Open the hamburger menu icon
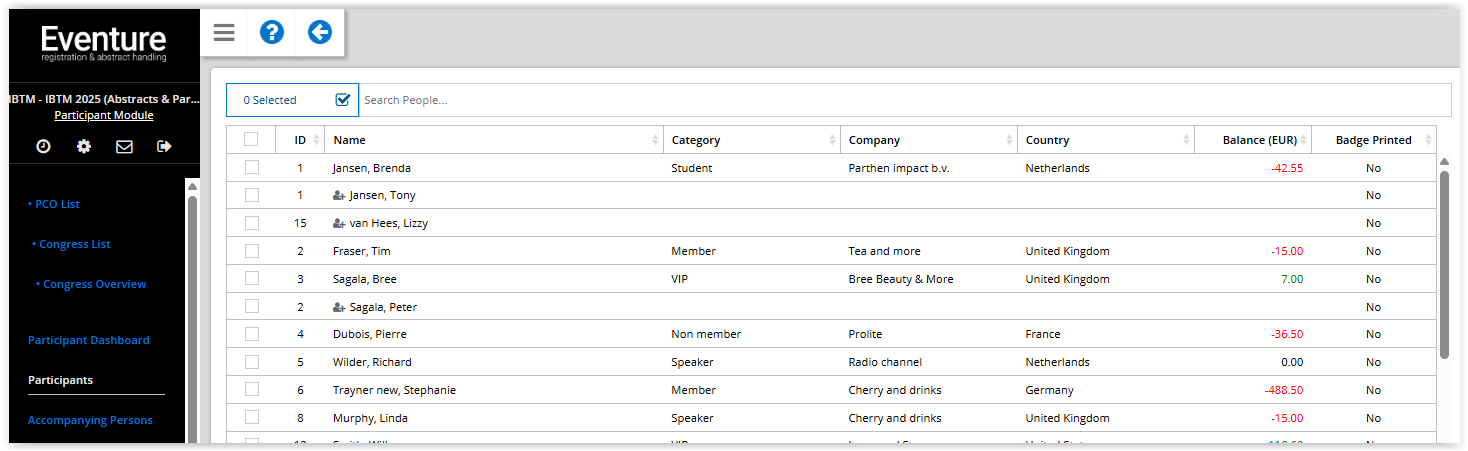The image size is (1468, 451). pos(224,33)
